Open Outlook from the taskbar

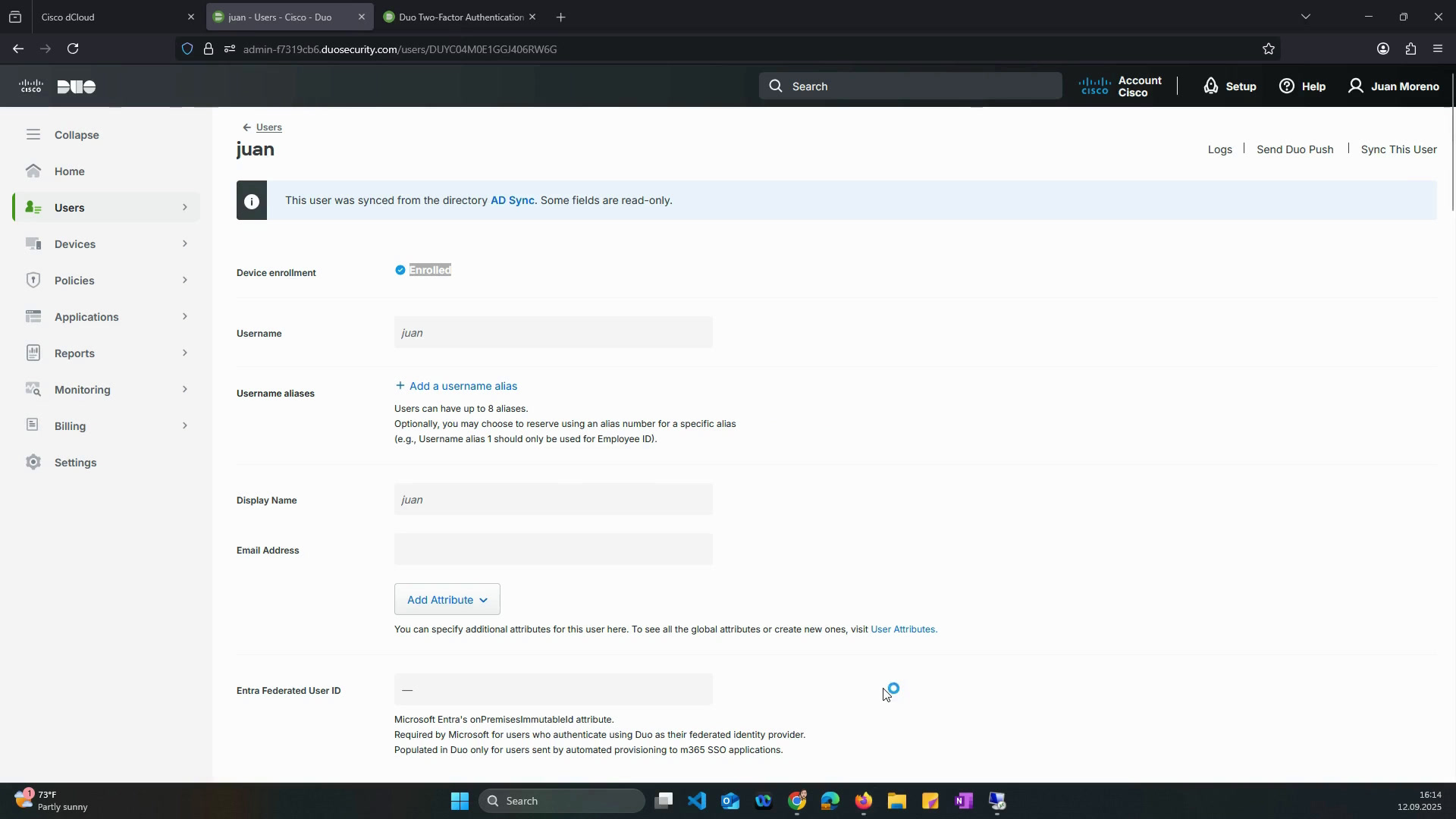tap(730, 801)
